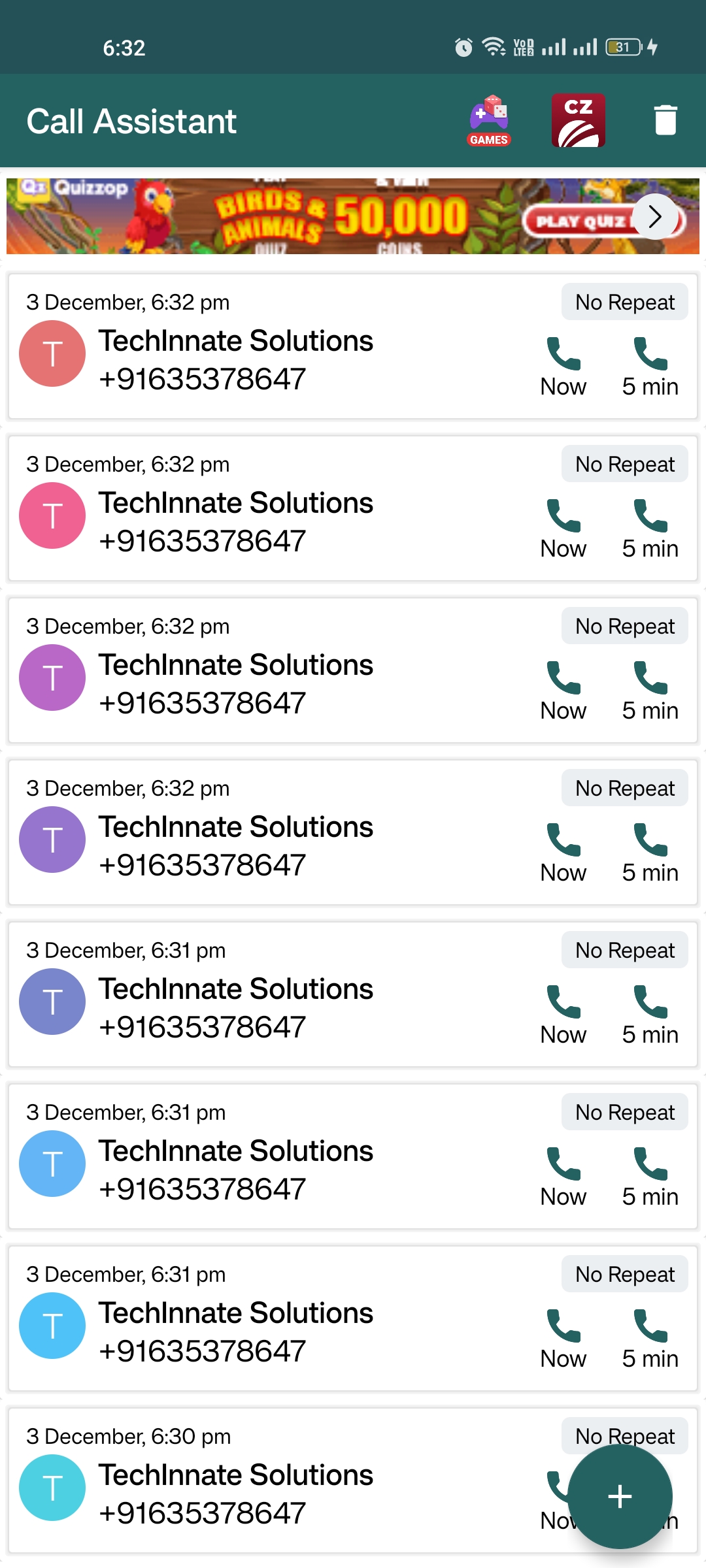Schedule 5 min call on third entry
The image size is (706, 1568).
650,691
